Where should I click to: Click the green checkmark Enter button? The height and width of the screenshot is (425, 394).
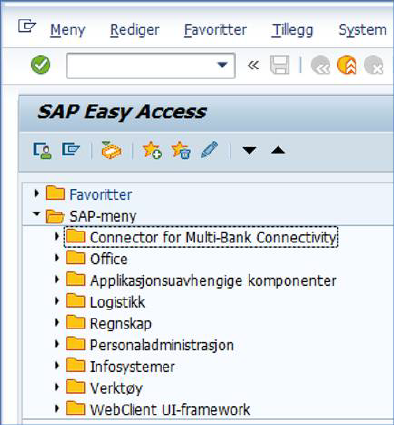coord(40,65)
